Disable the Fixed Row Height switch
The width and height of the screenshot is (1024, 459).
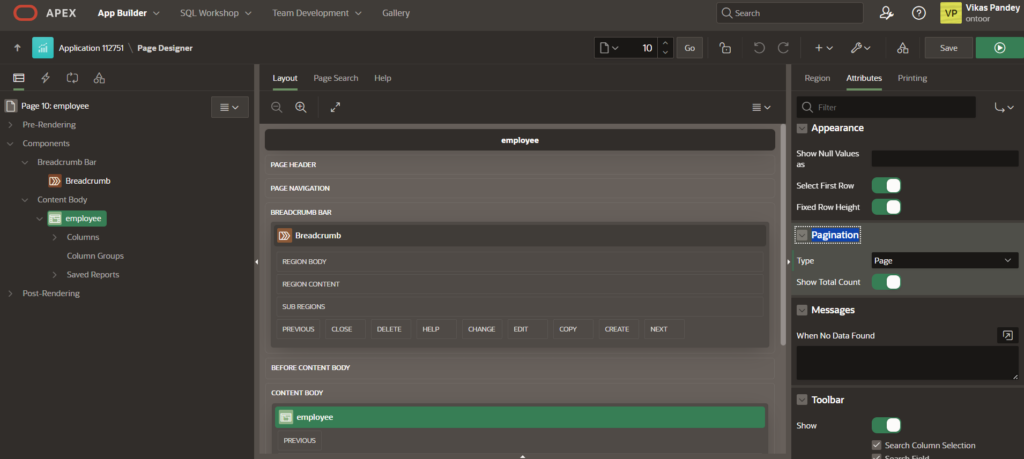coord(886,207)
